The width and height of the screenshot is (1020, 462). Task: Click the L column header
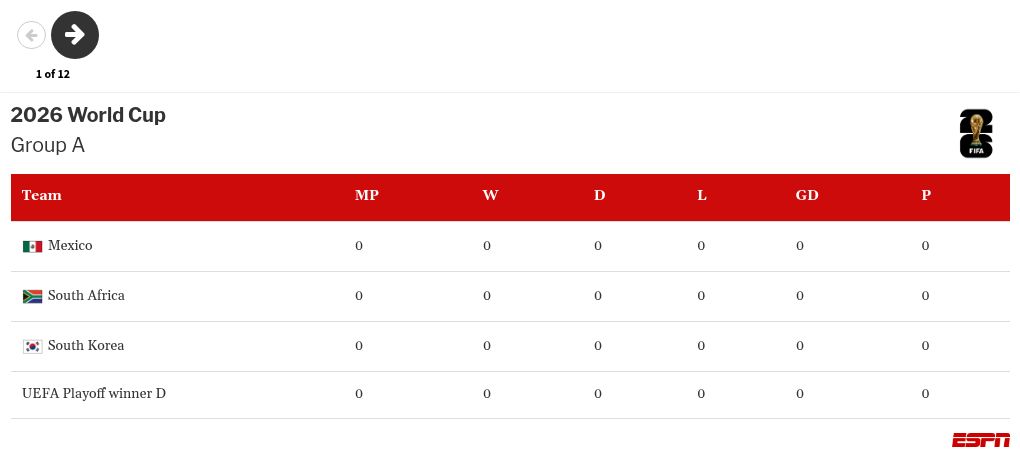click(702, 195)
